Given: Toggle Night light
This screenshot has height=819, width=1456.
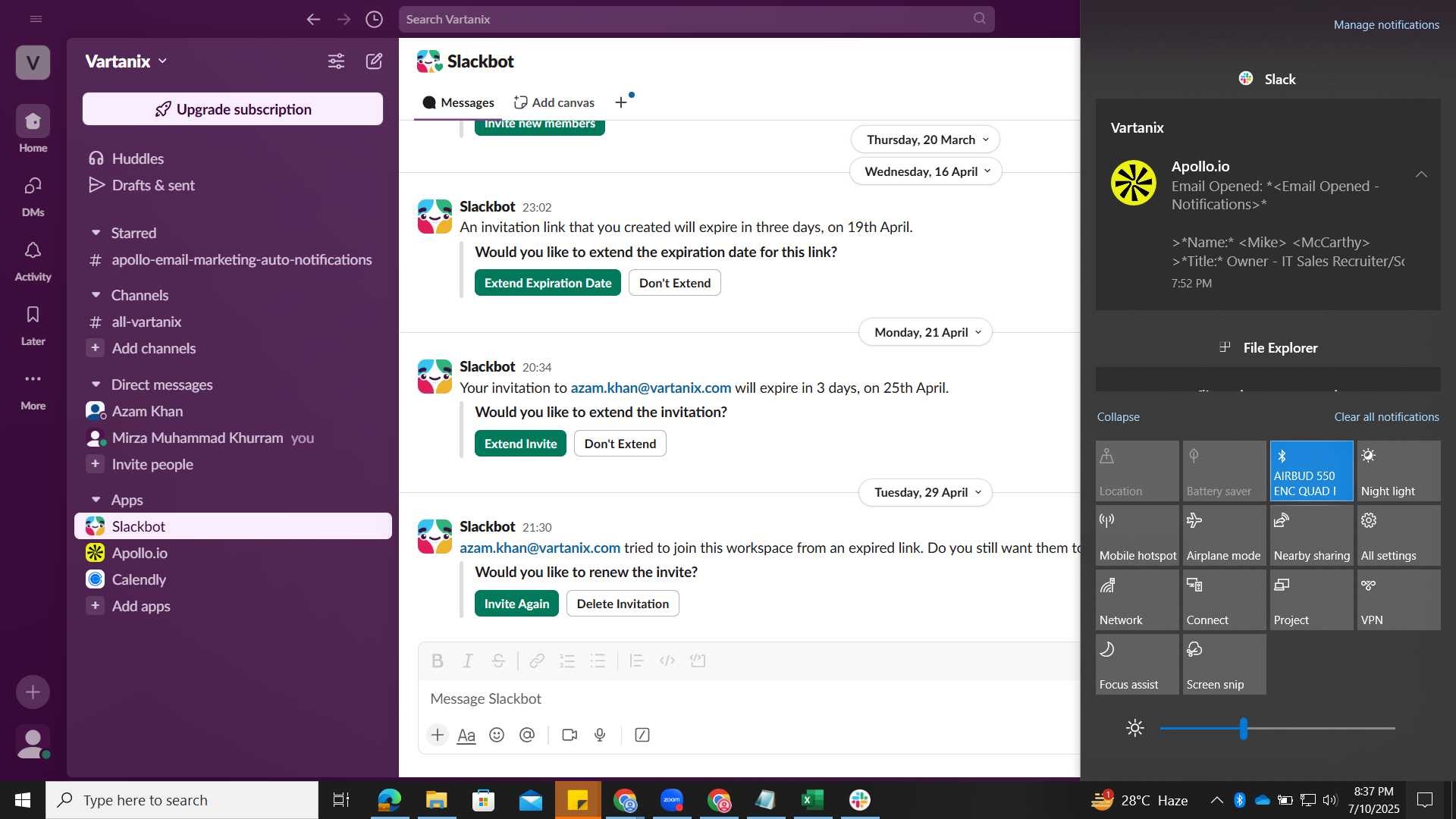Looking at the screenshot, I should click(x=1398, y=471).
